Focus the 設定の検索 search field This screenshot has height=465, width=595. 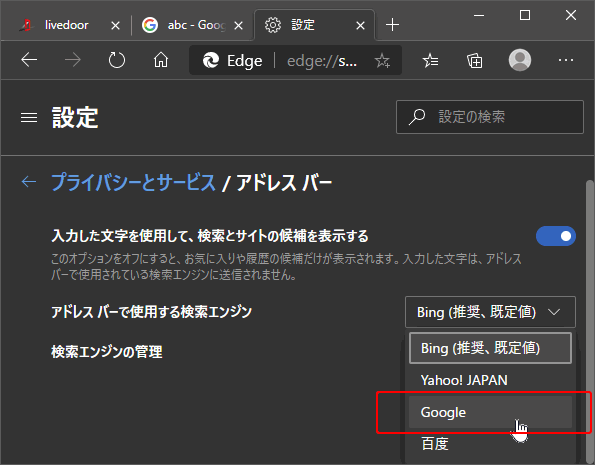point(490,117)
